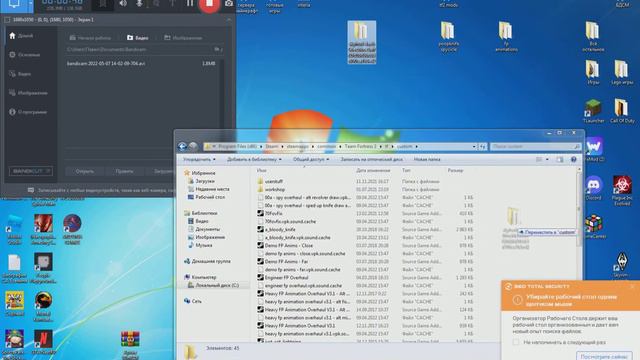
Task: Sort by Размер column header
Action: click(x=455, y=170)
